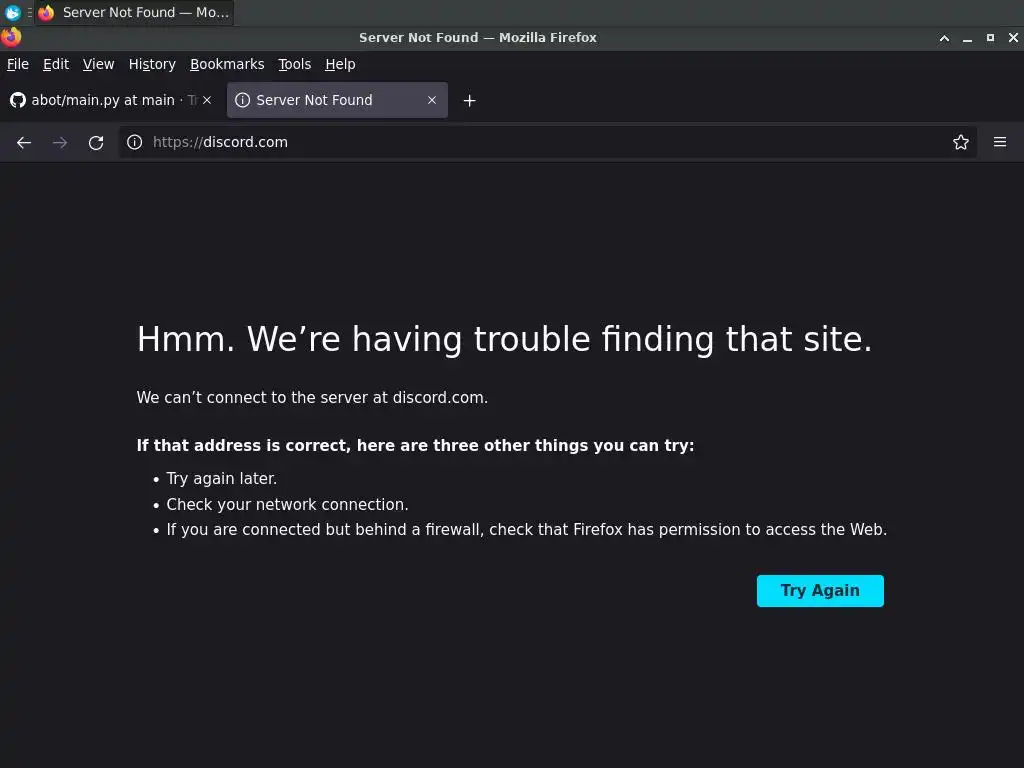Screen dimensions: 1024x768
Task: Open the Help menu
Action: pos(340,64)
